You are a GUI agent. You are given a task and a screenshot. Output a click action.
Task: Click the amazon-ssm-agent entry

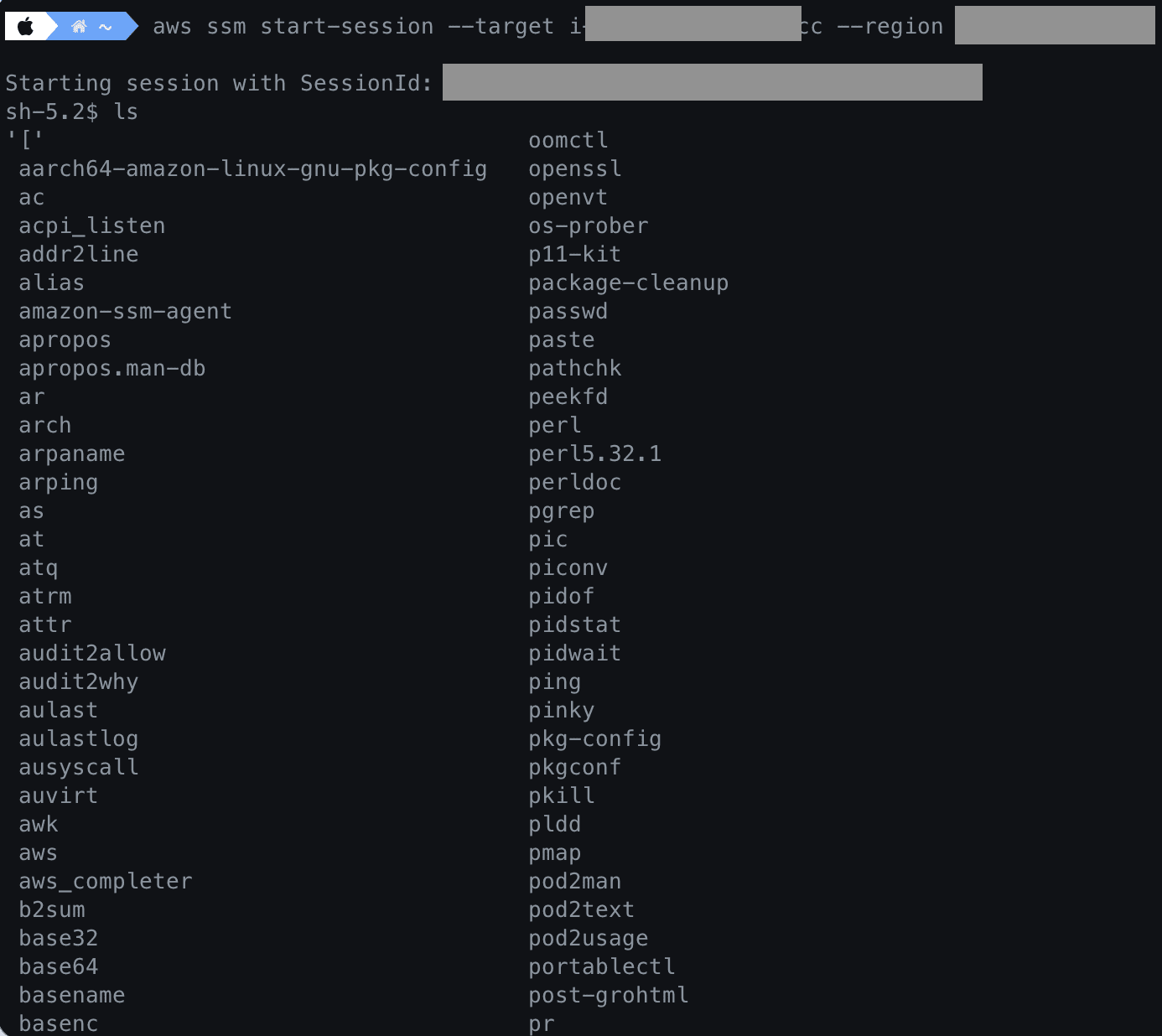125,311
